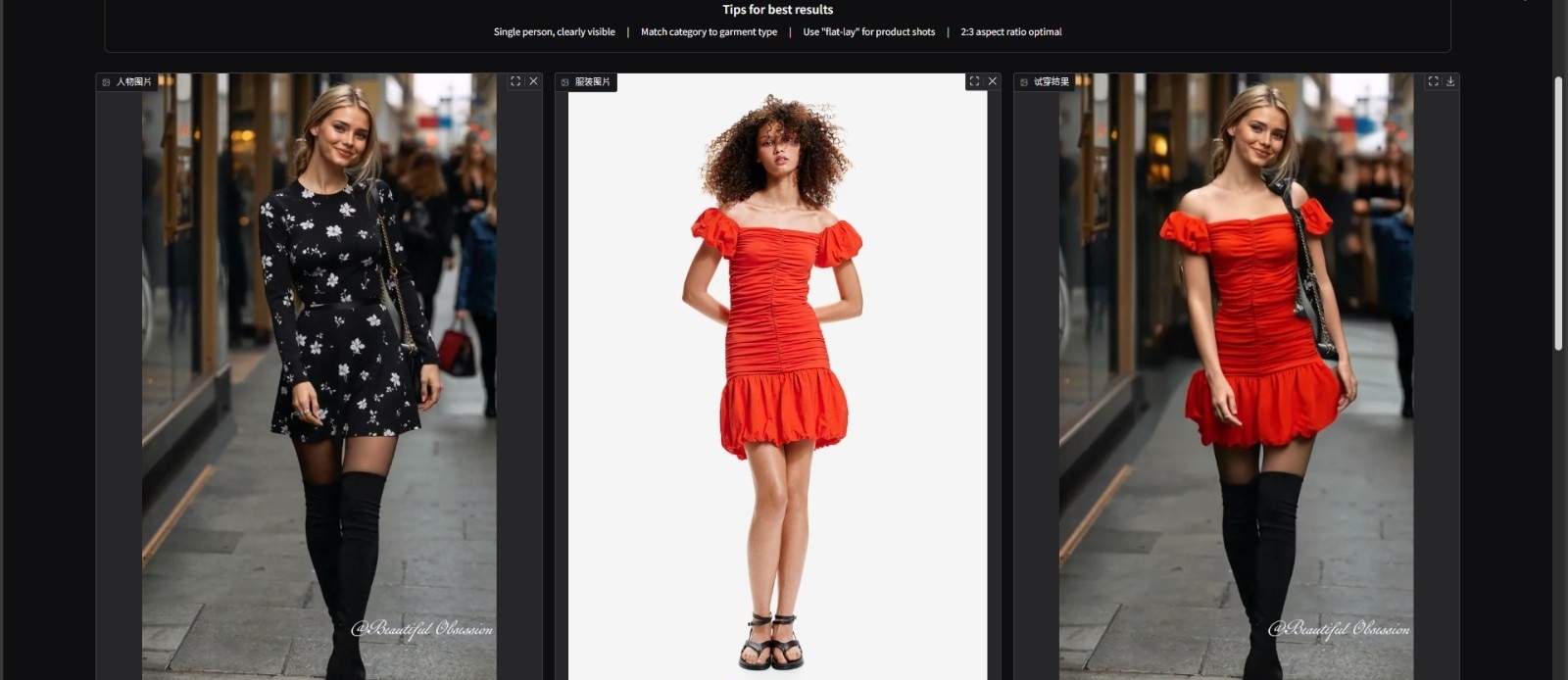
Task: Select the red dress garment photo
Action: [777, 372]
